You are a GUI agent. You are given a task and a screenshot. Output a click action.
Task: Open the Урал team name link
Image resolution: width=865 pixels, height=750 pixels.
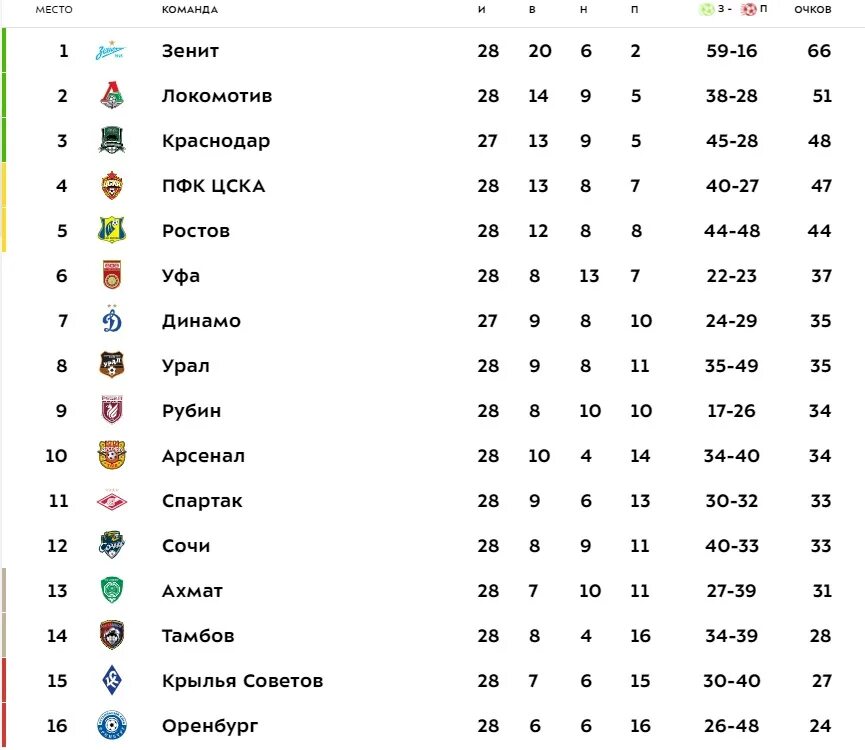[186, 366]
